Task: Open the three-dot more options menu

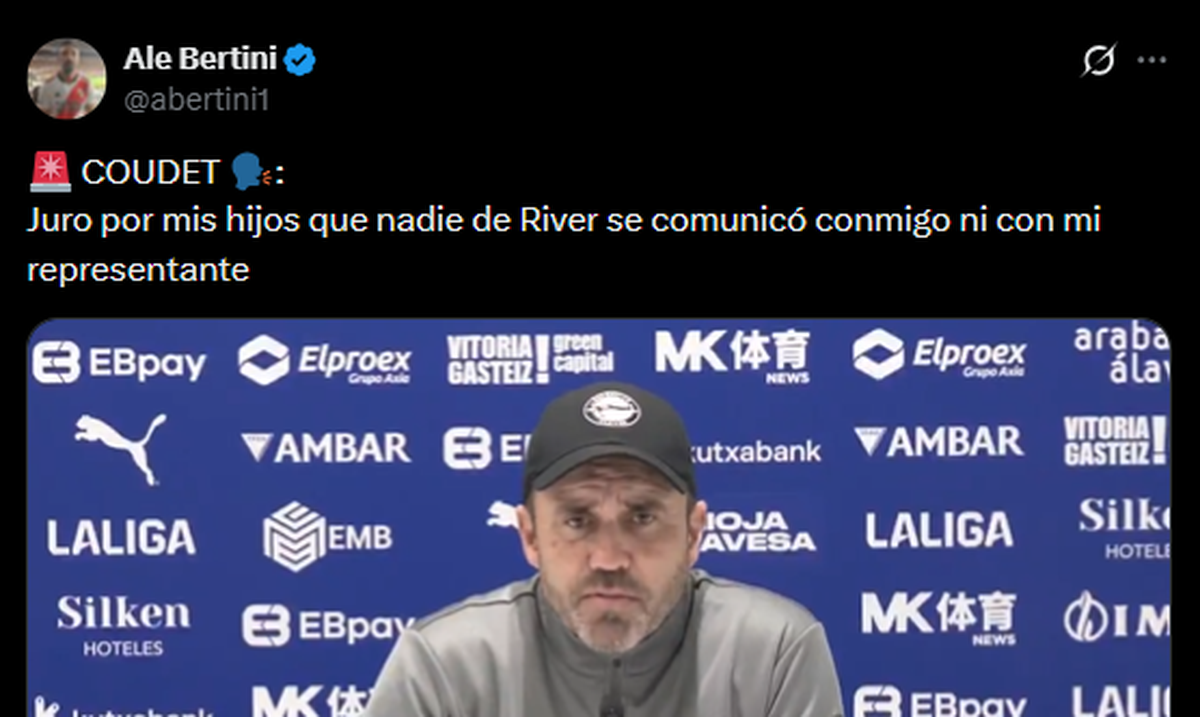Action: 1152,61
